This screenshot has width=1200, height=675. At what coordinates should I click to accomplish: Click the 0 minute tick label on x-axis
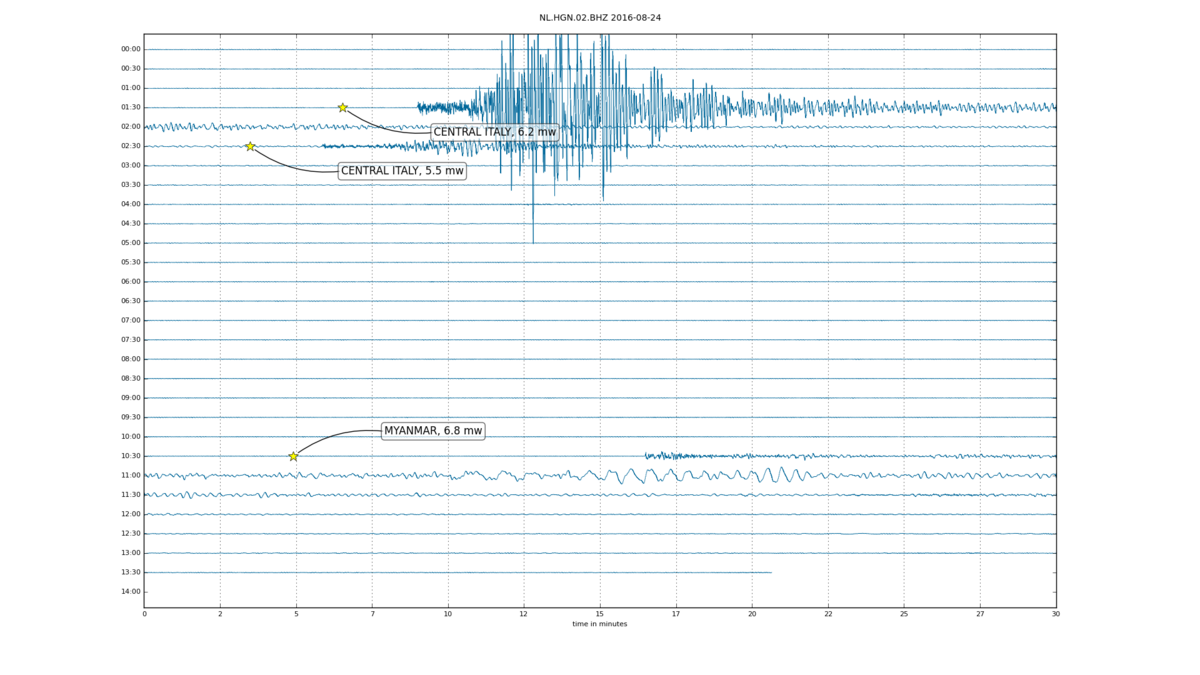click(144, 614)
